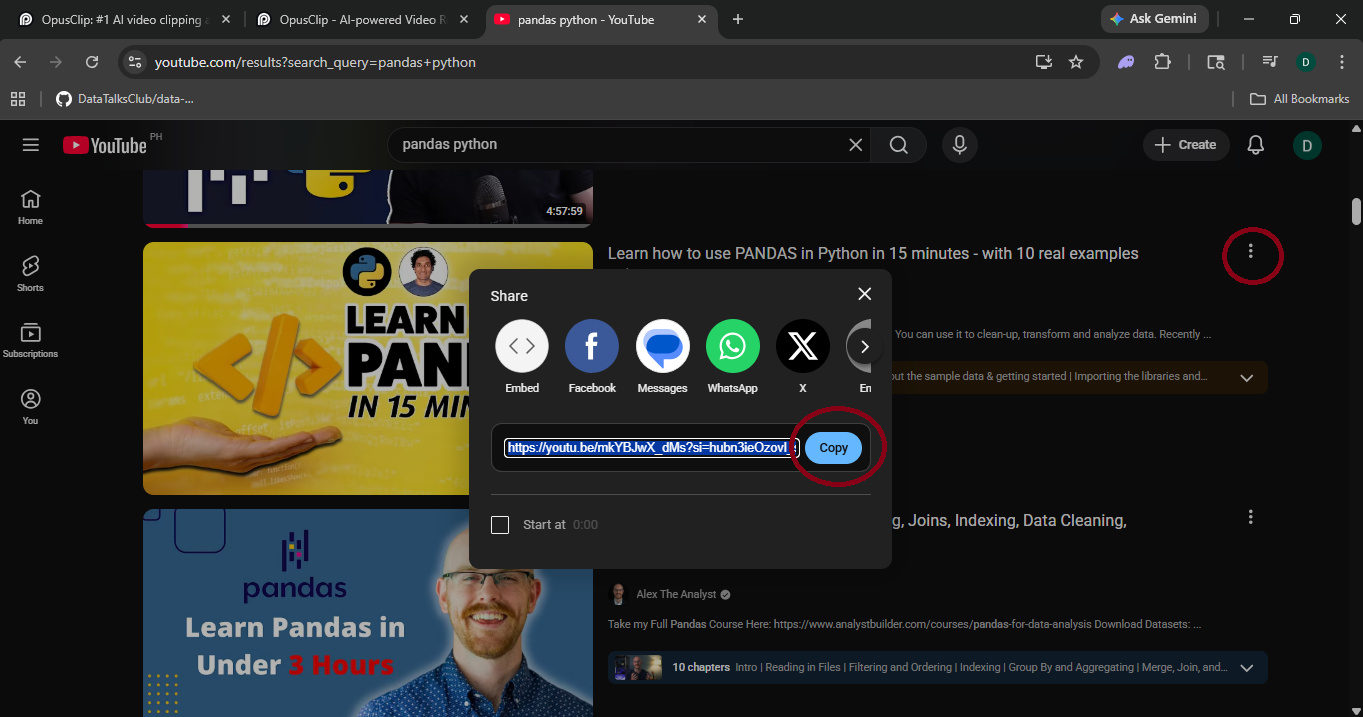Expand the 10 chapters list
1363x717 pixels.
point(1246,668)
